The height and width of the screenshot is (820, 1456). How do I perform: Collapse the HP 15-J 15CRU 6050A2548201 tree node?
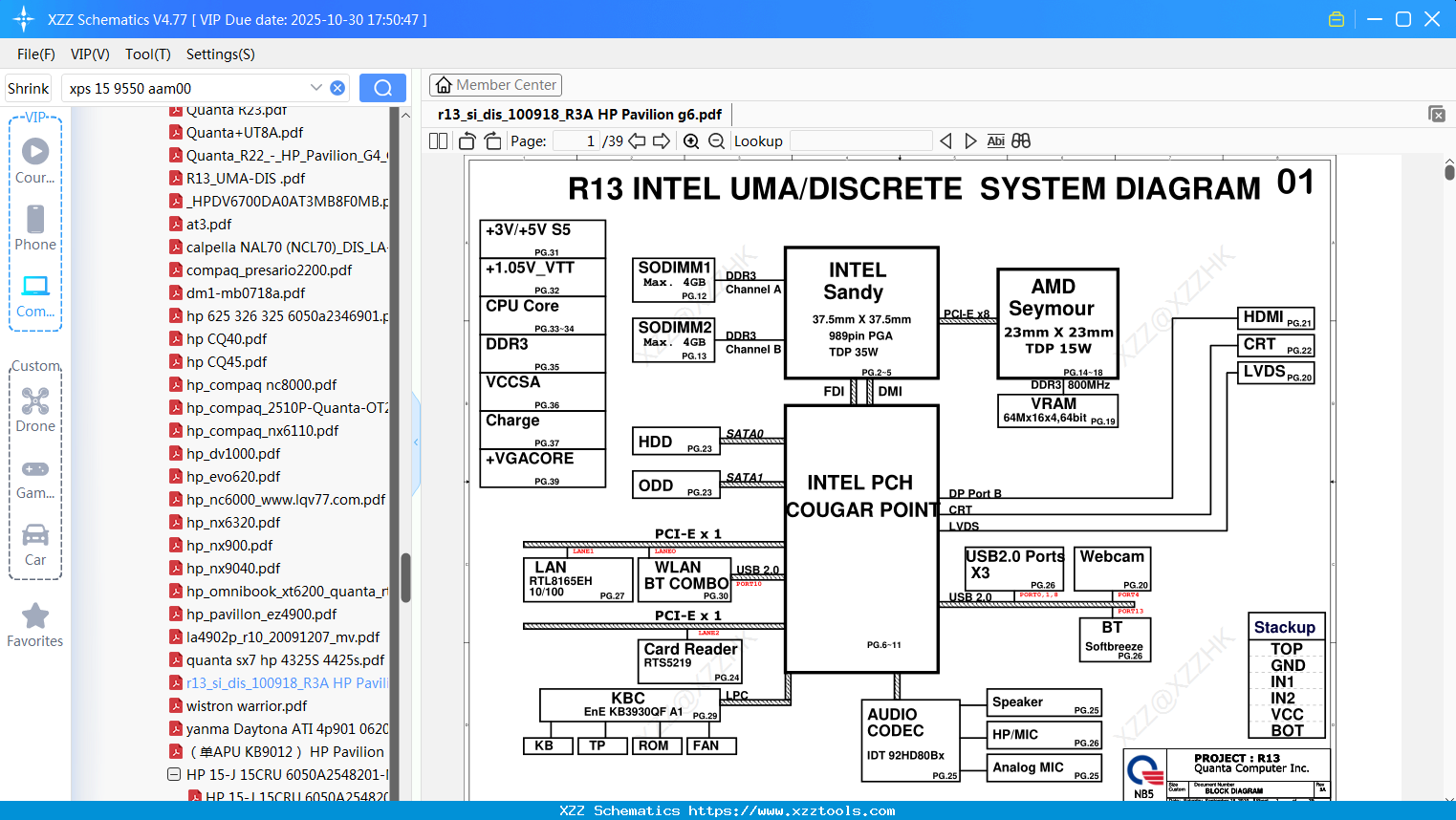coord(174,774)
